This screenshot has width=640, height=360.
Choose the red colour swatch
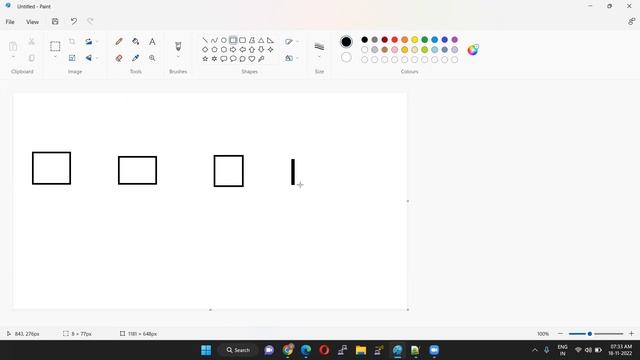395,40
